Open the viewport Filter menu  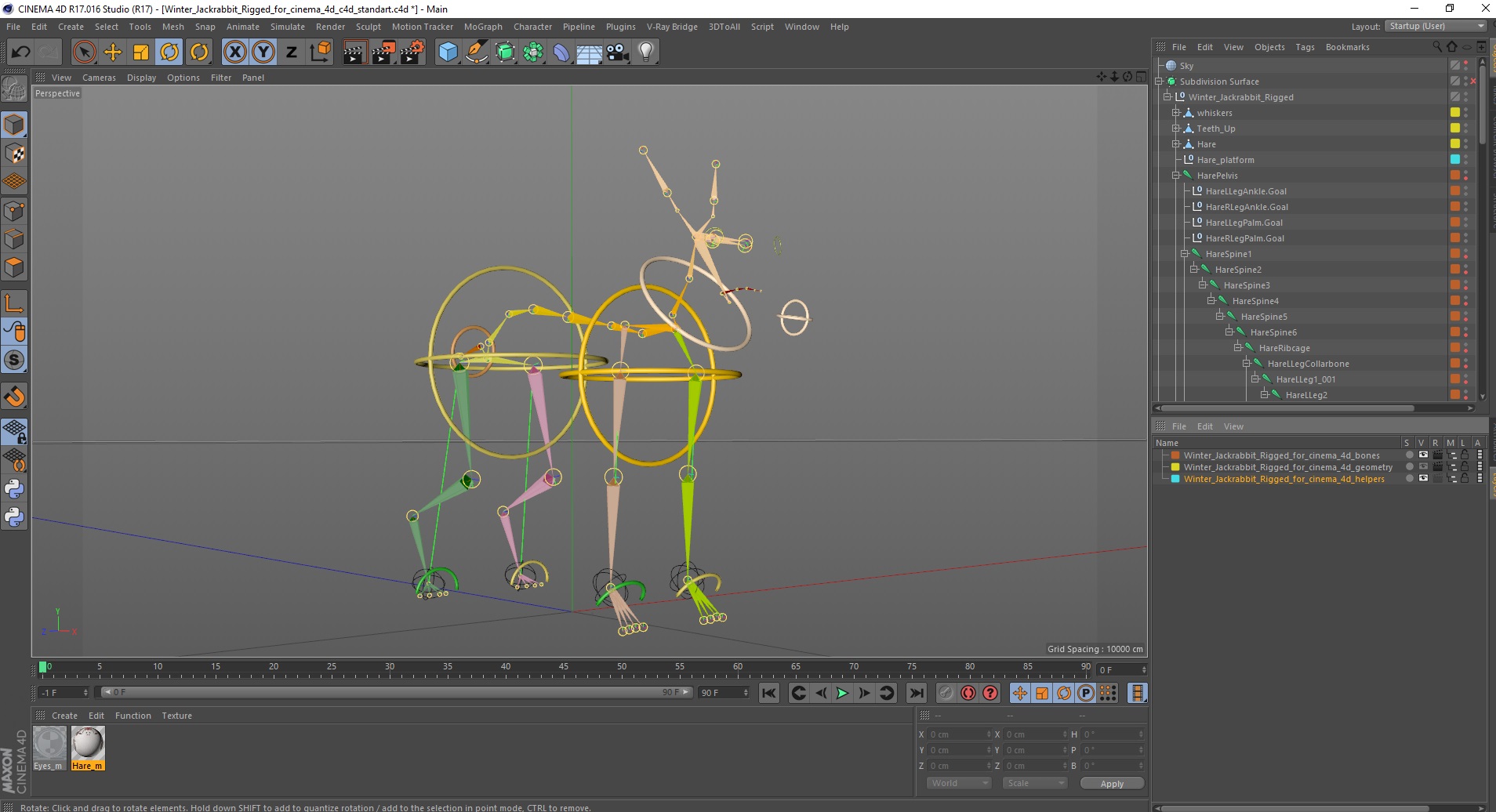point(221,78)
